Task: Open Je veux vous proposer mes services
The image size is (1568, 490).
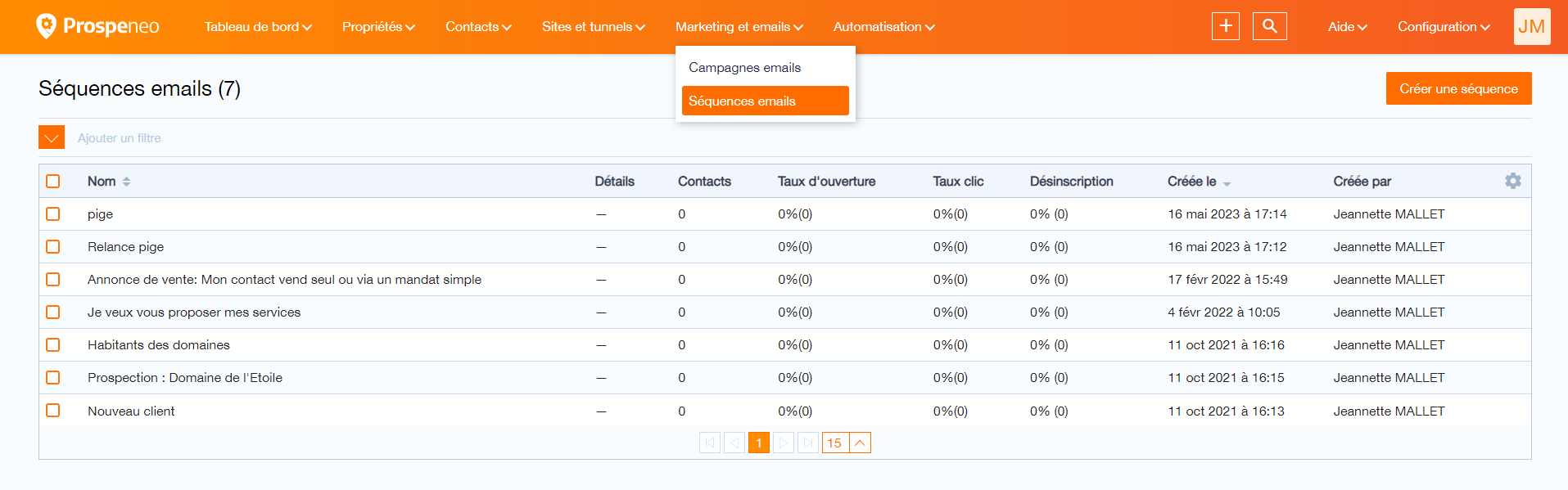Action: 194,312
